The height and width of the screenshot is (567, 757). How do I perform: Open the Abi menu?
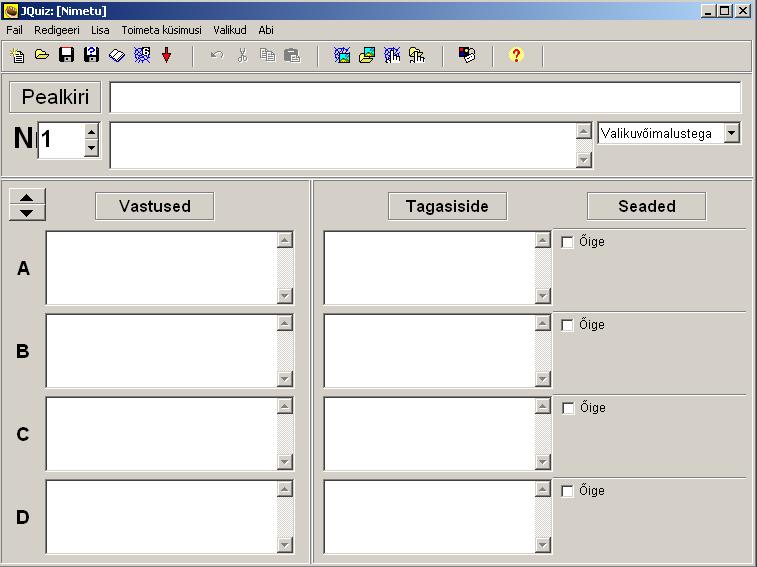[266, 30]
